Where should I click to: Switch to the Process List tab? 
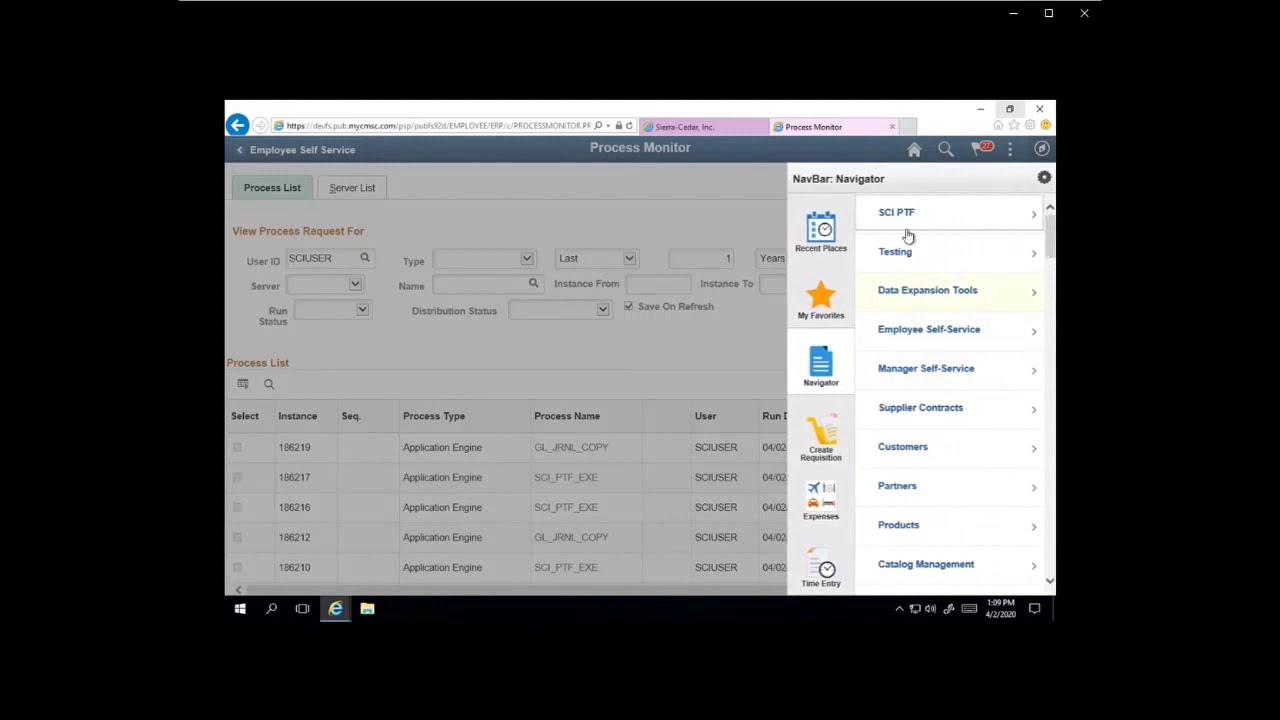272,188
